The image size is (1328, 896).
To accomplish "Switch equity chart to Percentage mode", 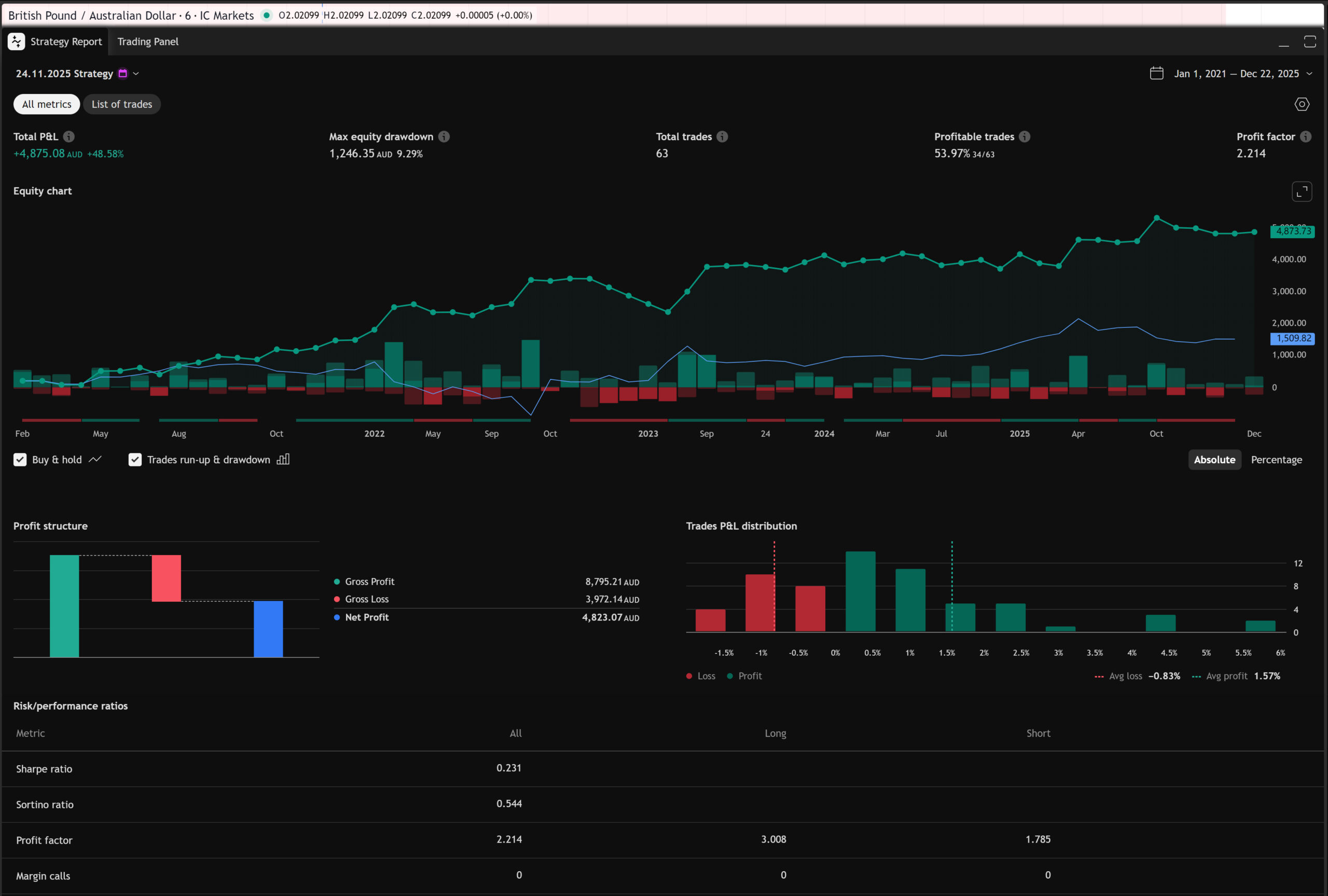I will pos(1276,460).
